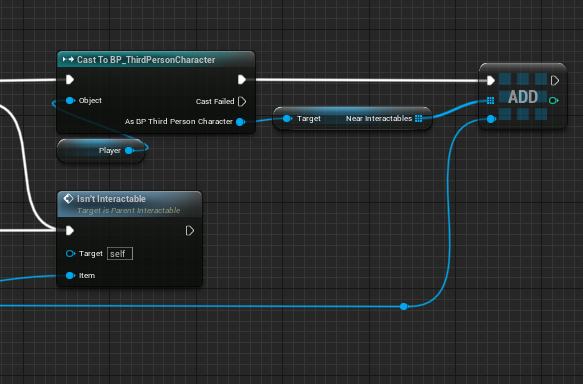Click the function icon on Isn't Interactable header

(68, 199)
